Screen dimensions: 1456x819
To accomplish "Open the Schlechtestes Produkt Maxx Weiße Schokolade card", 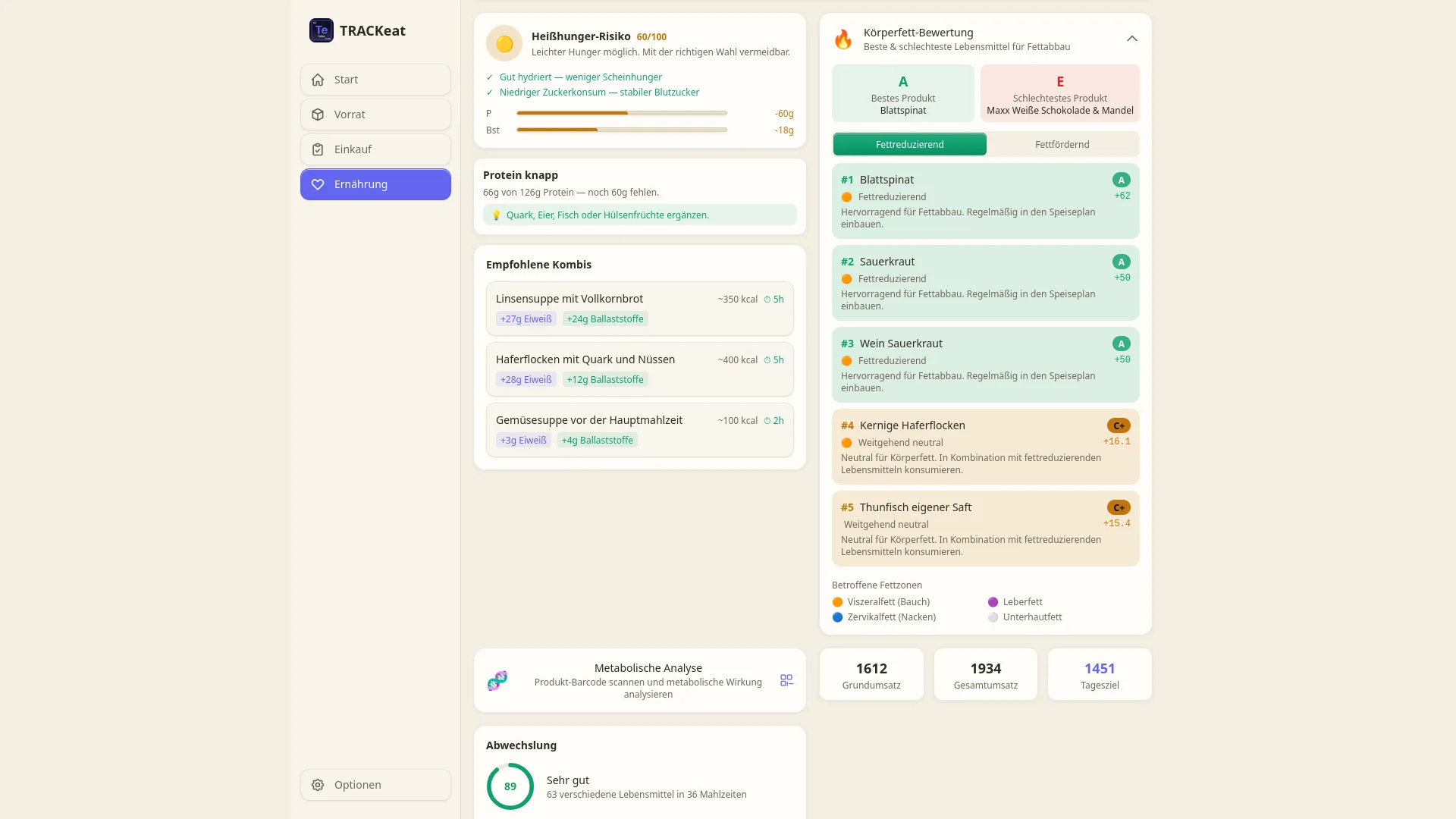I will click(x=1060, y=93).
